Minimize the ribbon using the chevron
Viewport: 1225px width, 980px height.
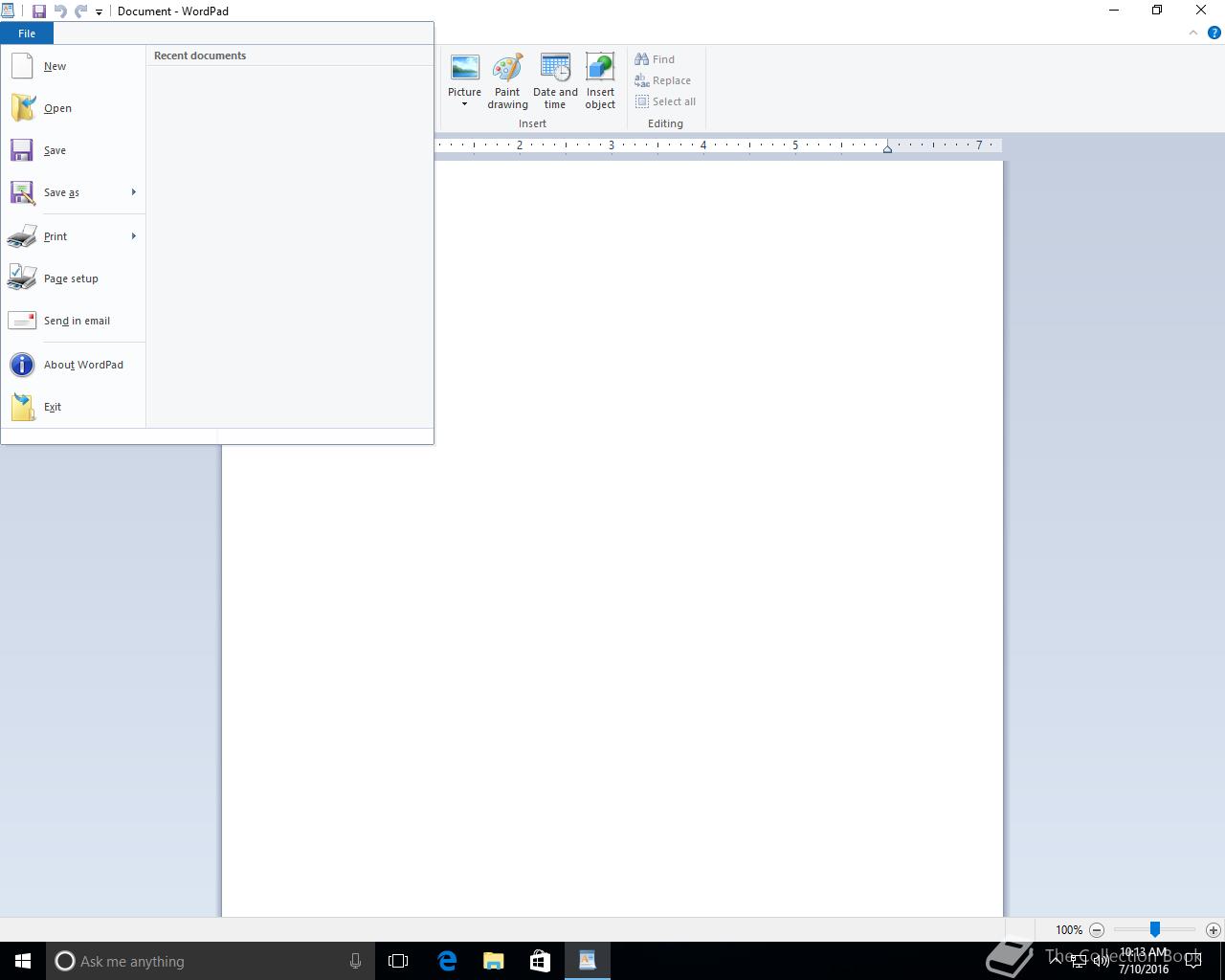1193,33
